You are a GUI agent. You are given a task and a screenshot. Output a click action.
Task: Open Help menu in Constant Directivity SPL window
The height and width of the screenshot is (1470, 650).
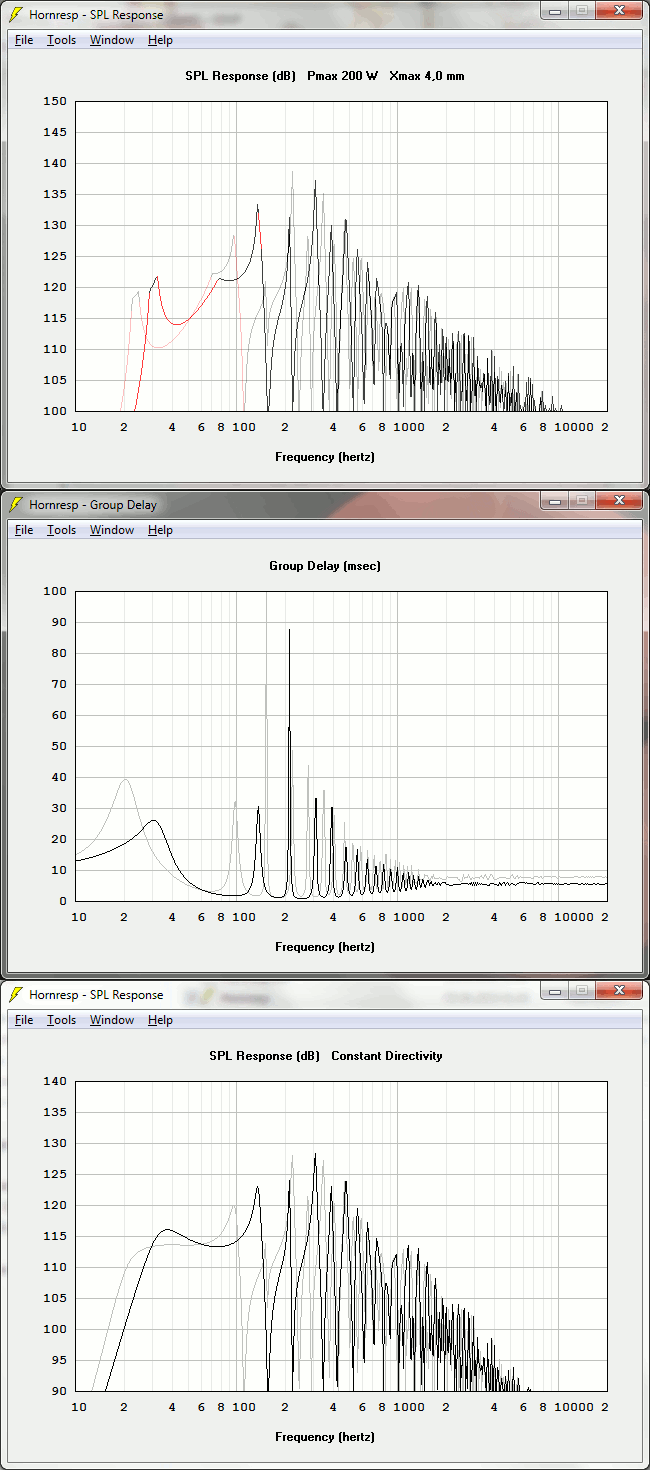pyautogui.click(x=160, y=1020)
